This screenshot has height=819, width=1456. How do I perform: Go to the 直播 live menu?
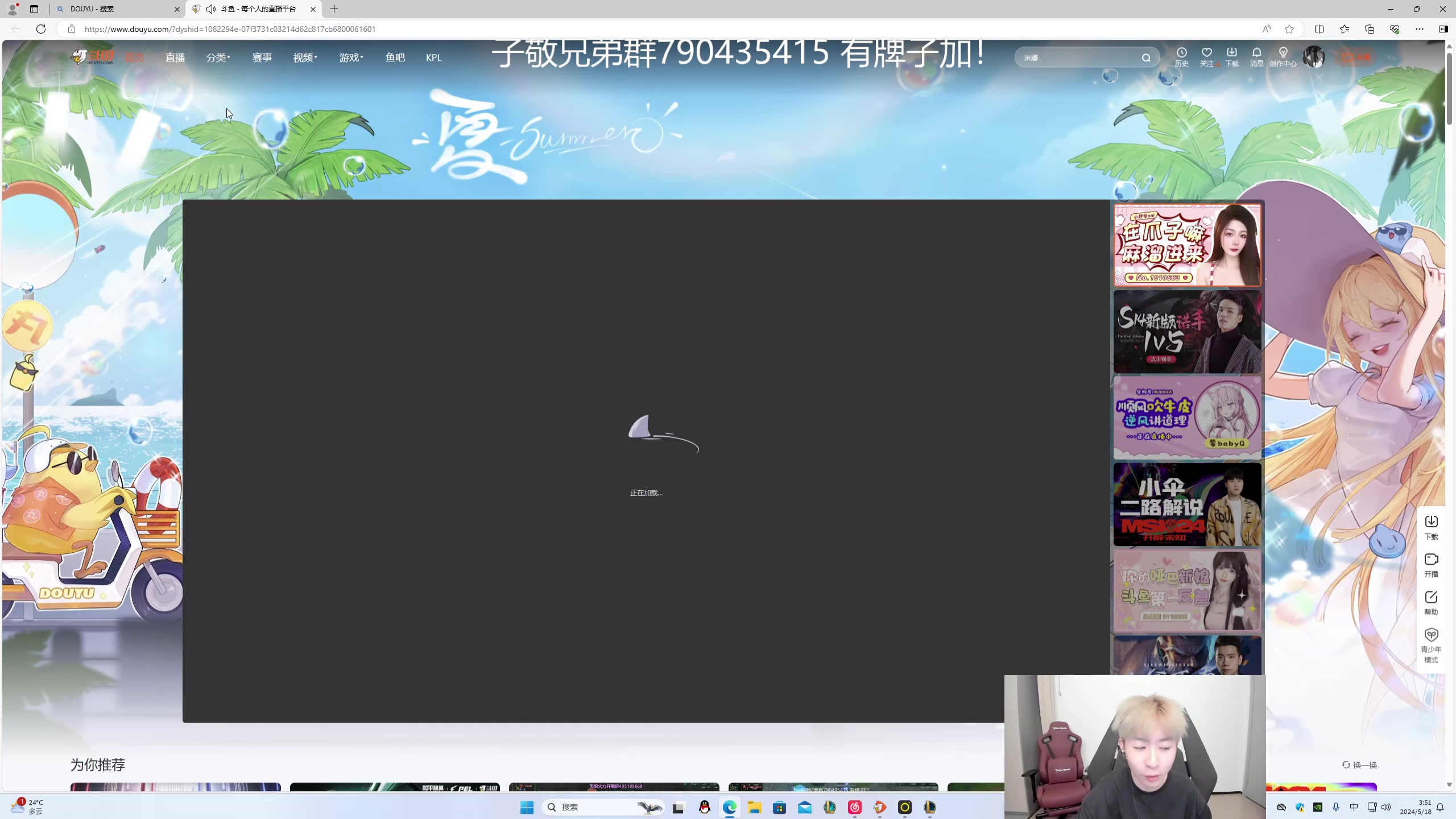175,57
